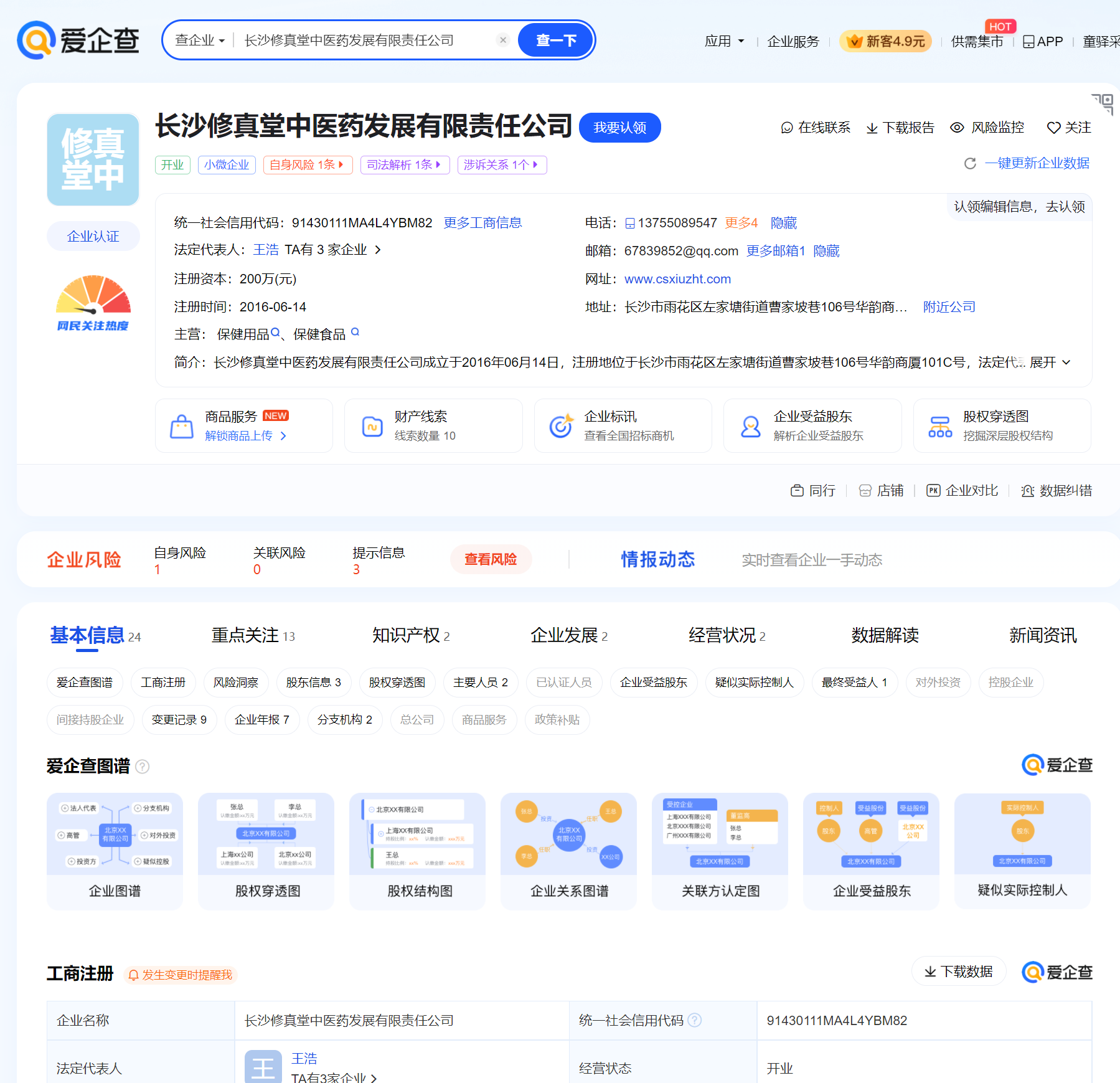Screen dimensions: 1120x1083
Task: Open the 查企业 search type dropdown
Action: tap(198, 39)
